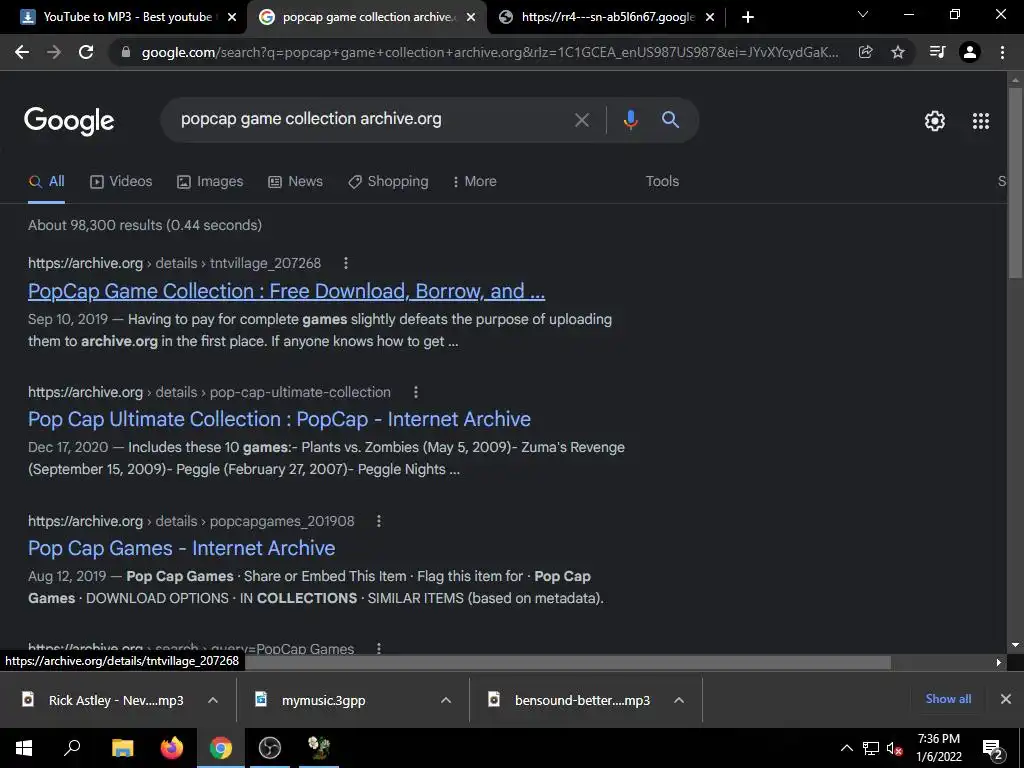Open Windows taskbar search
Screen dimensions: 1024x768
point(72,748)
